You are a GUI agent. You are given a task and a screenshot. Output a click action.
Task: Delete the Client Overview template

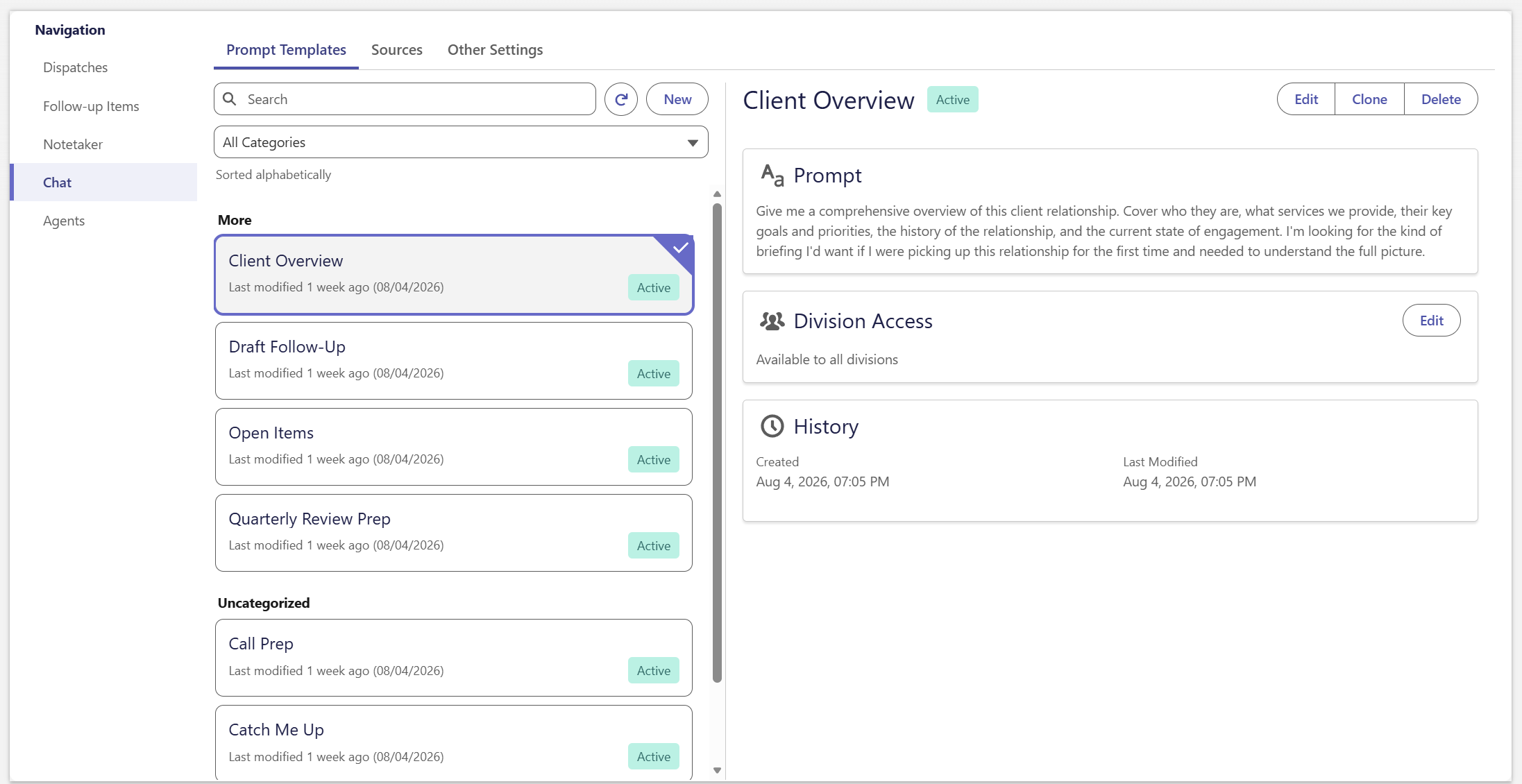[x=1440, y=99]
